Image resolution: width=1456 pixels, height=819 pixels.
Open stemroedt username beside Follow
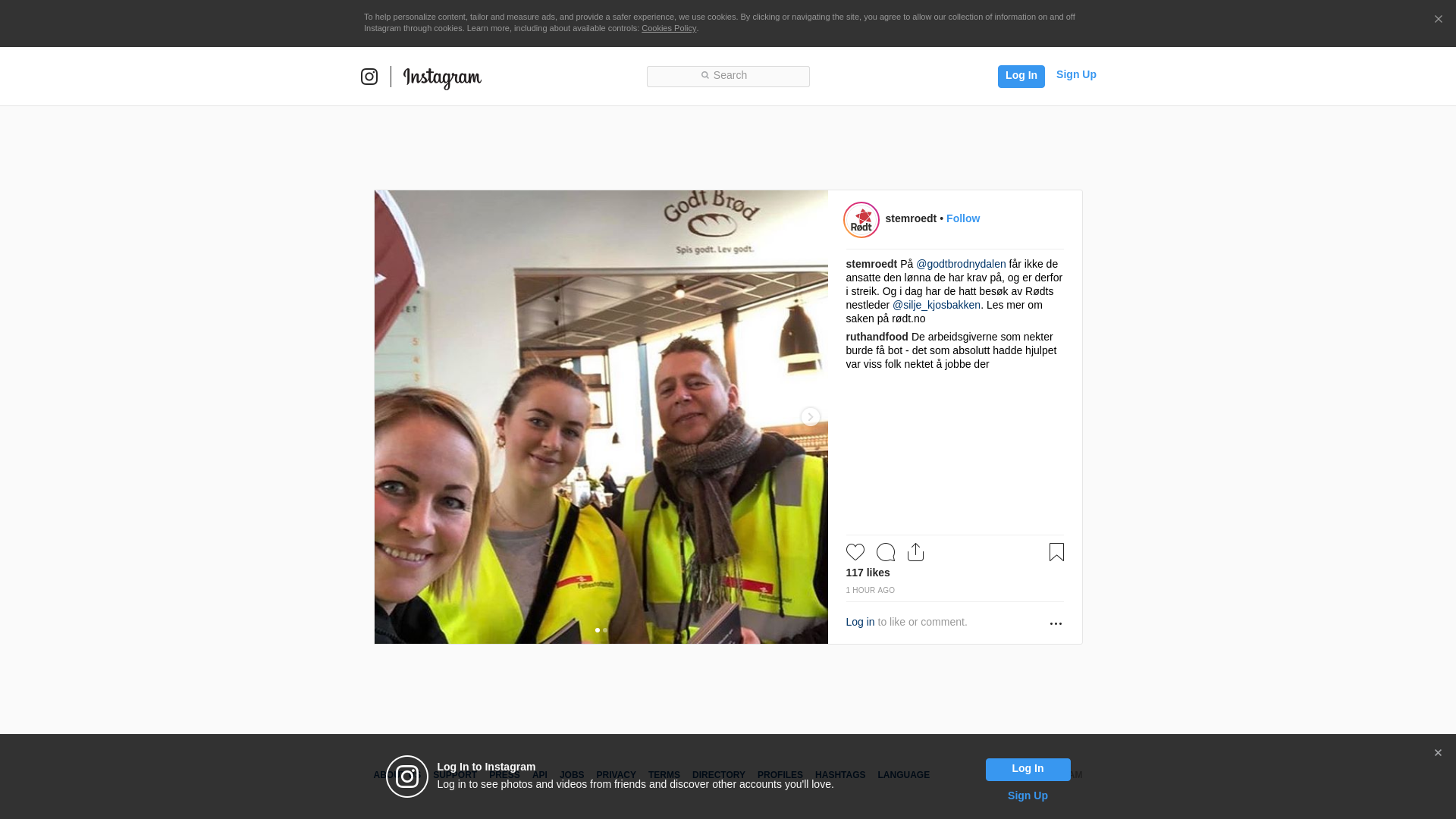pos(911,218)
